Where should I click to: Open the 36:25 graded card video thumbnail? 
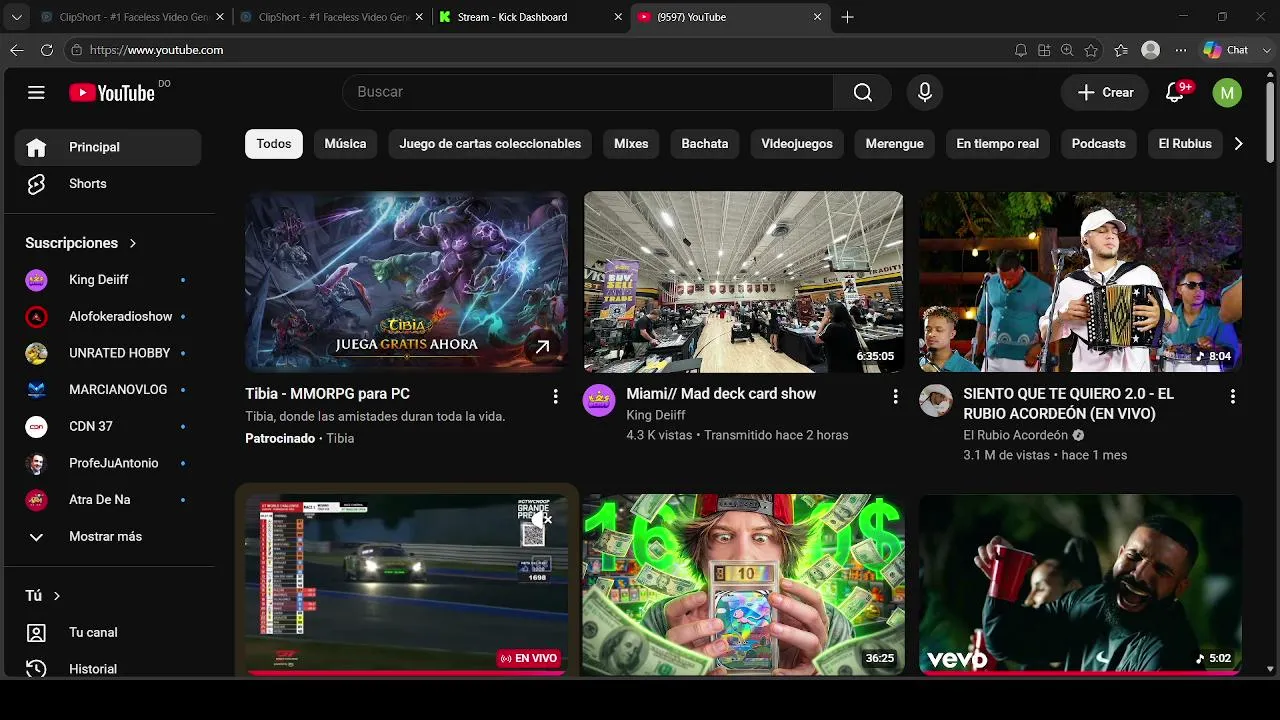pyautogui.click(x=744, y=584)
